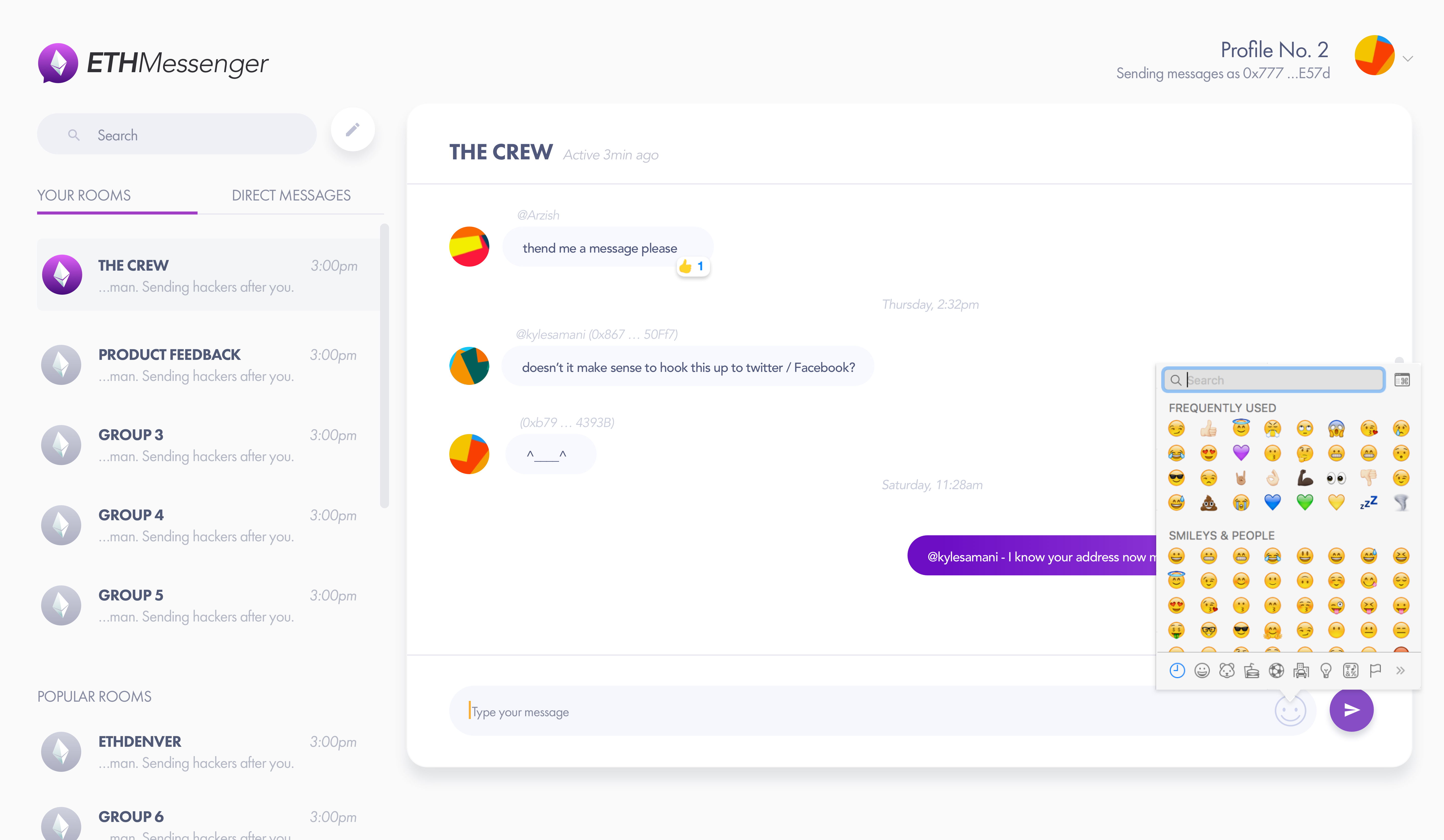Click the rooms list scrollbar

pyautogui.click(x=384, y=366)
